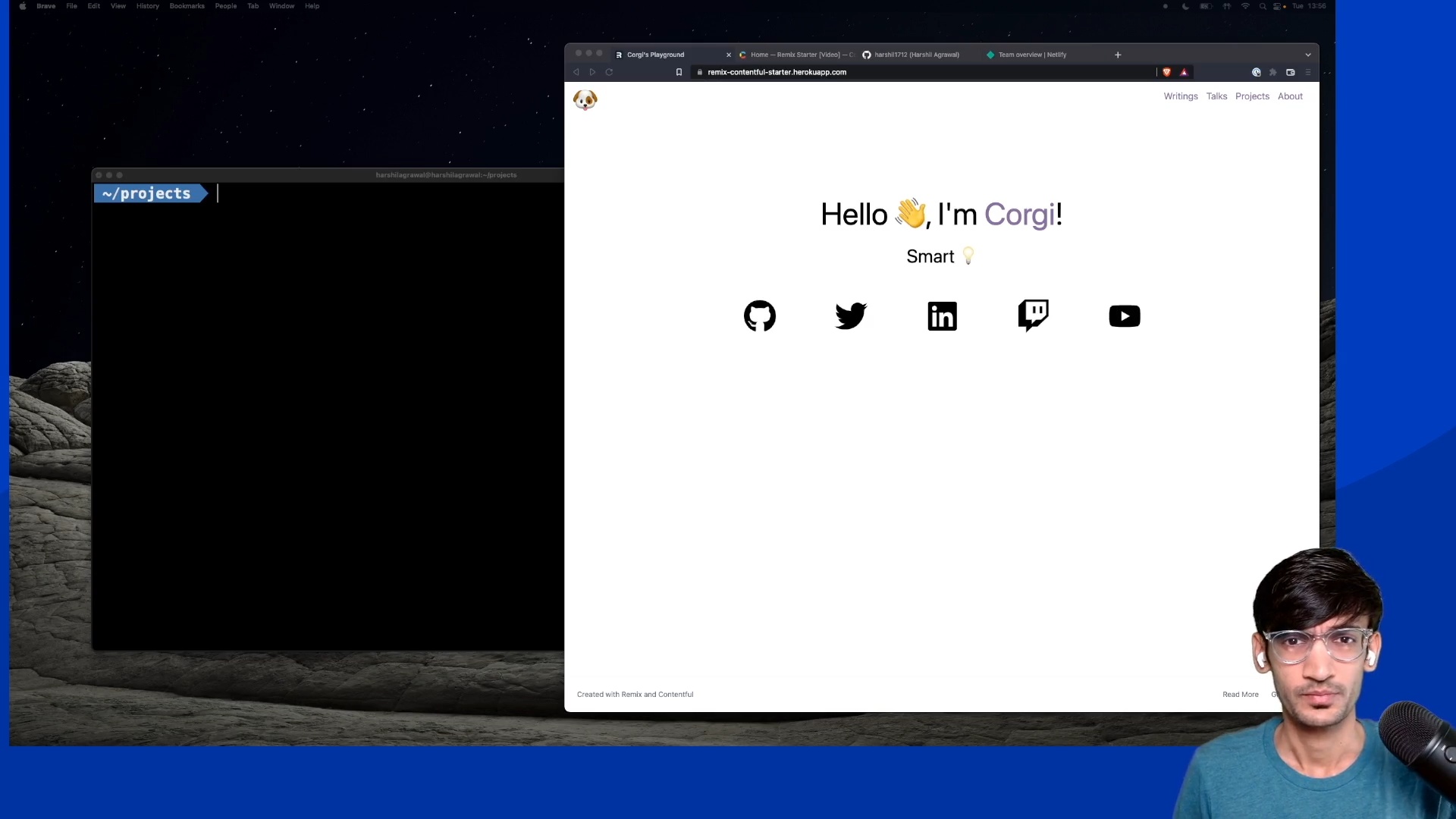Click the YouTube icon

coord(1124,315)
